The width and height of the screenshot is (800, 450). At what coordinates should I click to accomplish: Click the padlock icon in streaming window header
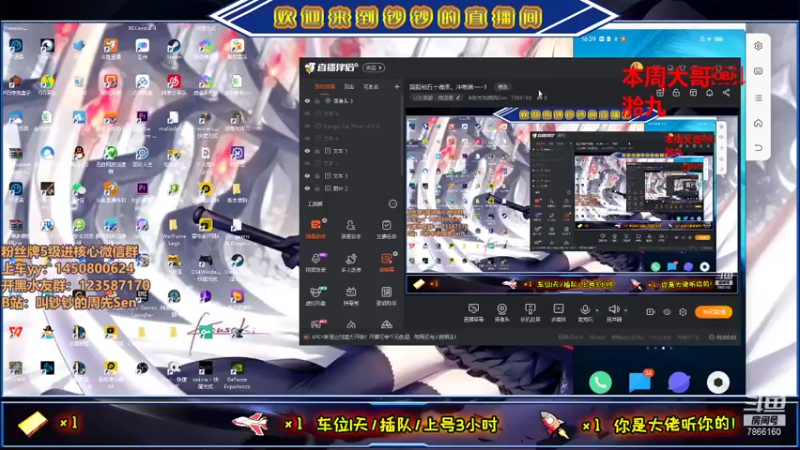[677, 93]
